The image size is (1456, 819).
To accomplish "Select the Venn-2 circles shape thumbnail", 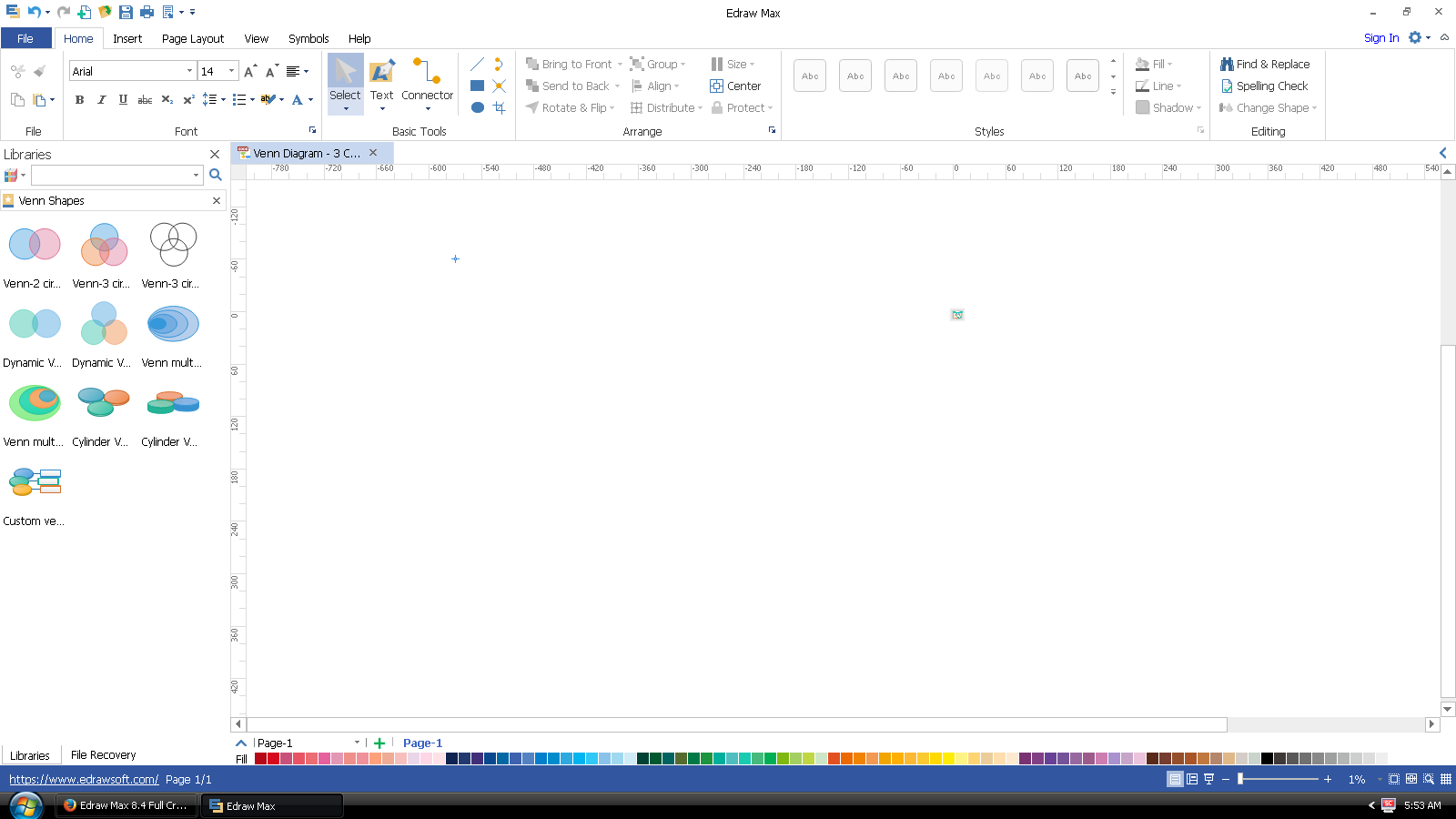I will click(35, 245).
